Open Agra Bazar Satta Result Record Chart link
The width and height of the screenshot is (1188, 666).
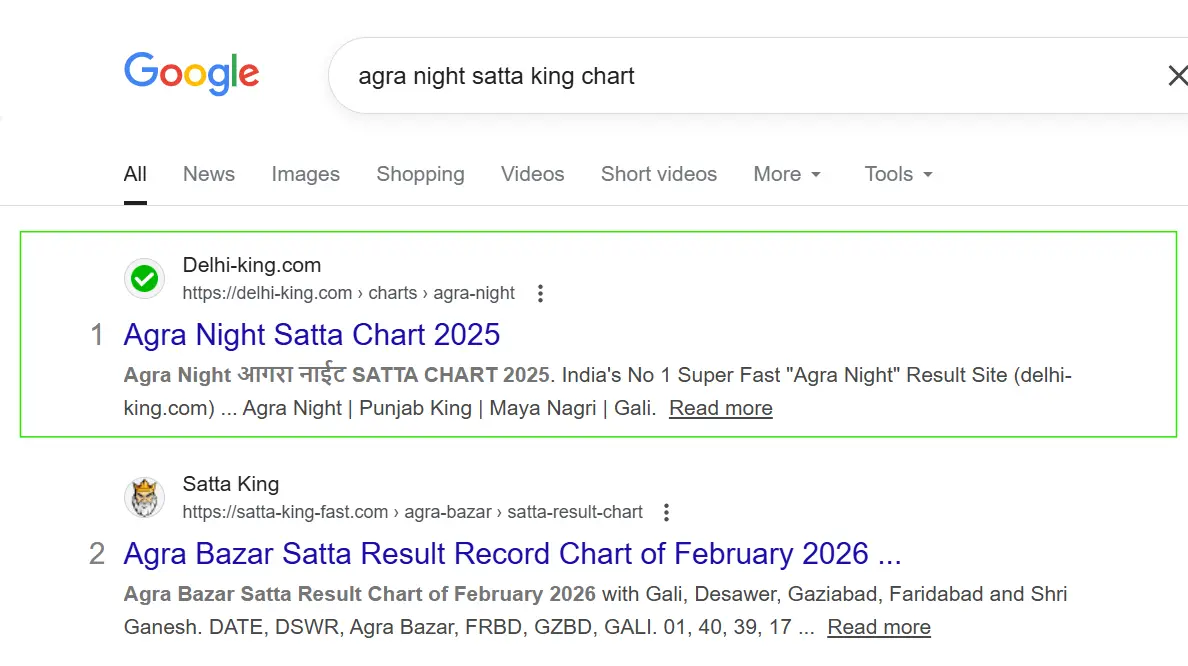tap(512, 554)
